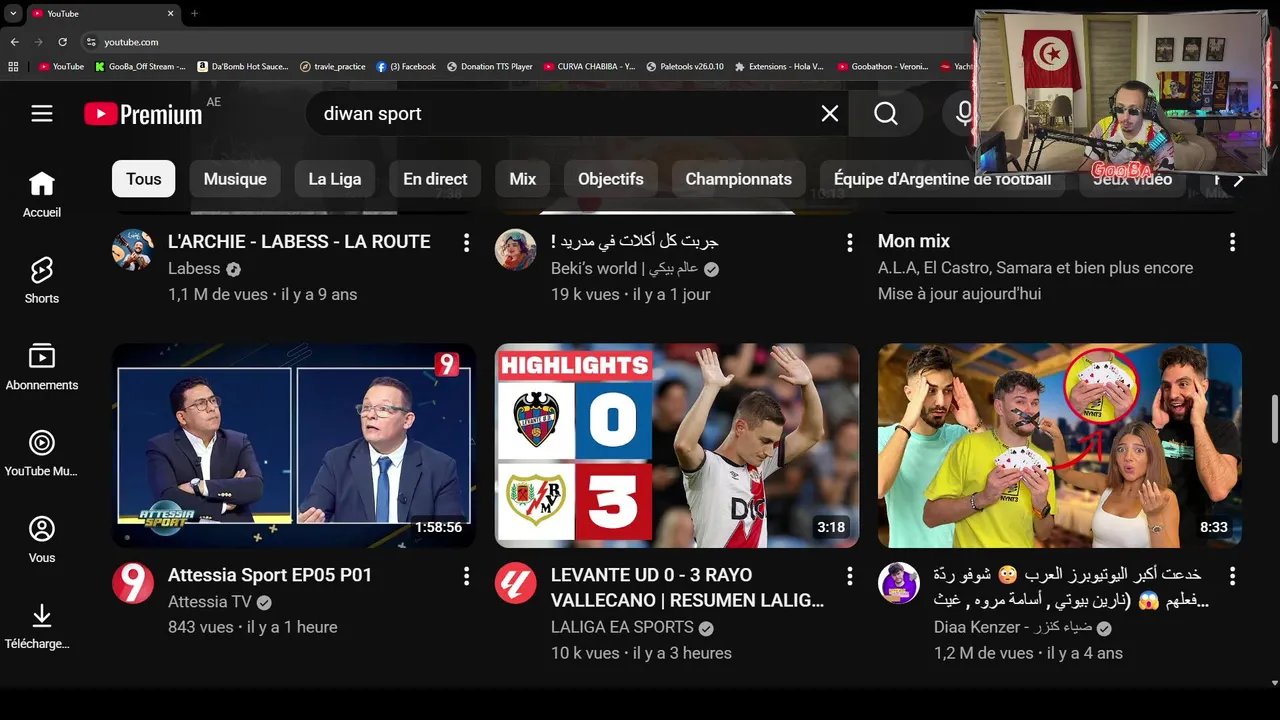Open Da'Bomb Hot Sauce bookmark
This screenshot has height=720, width=1280.
[x=243, y=67]
